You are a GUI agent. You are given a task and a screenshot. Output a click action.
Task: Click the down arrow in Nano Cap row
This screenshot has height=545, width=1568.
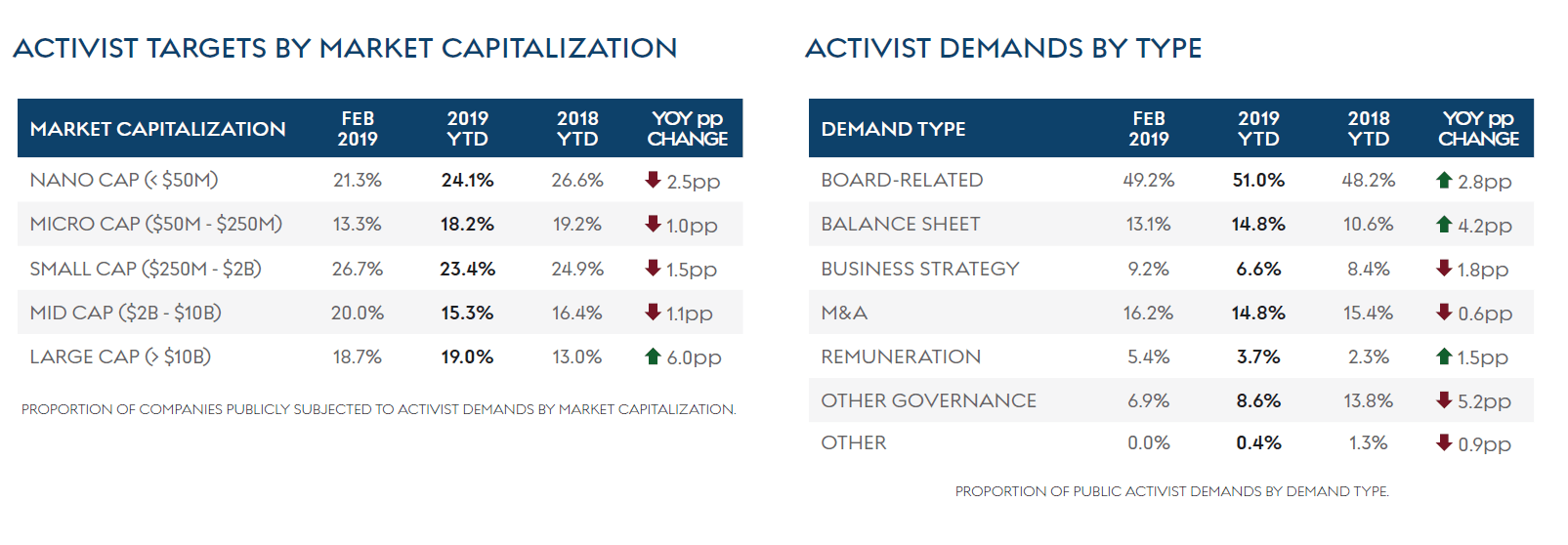[x=653, y=180]
